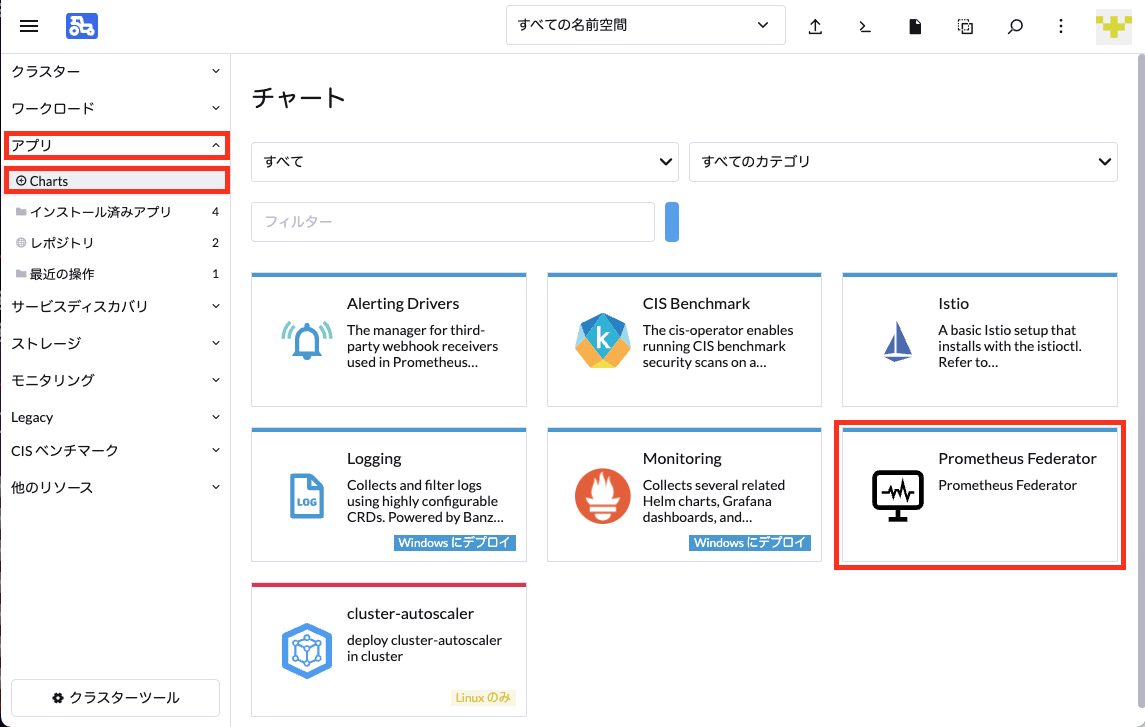The image size is (1145, 727).
Task: Click the Alerting Drivers bell icon
Action: click(307, 340)
